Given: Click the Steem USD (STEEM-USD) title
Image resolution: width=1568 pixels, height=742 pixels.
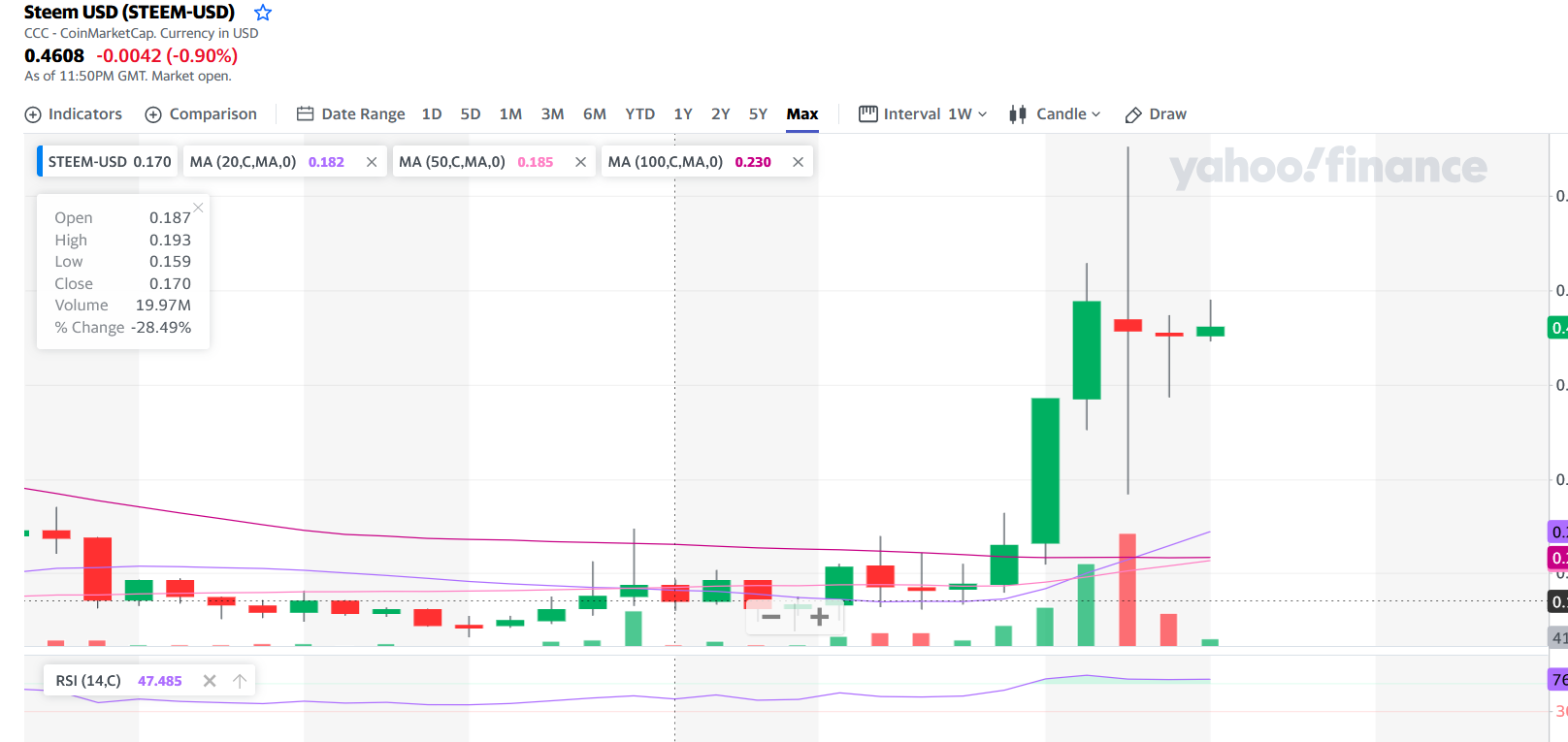Looking at the screenshot, I should (x=129, y=13).
